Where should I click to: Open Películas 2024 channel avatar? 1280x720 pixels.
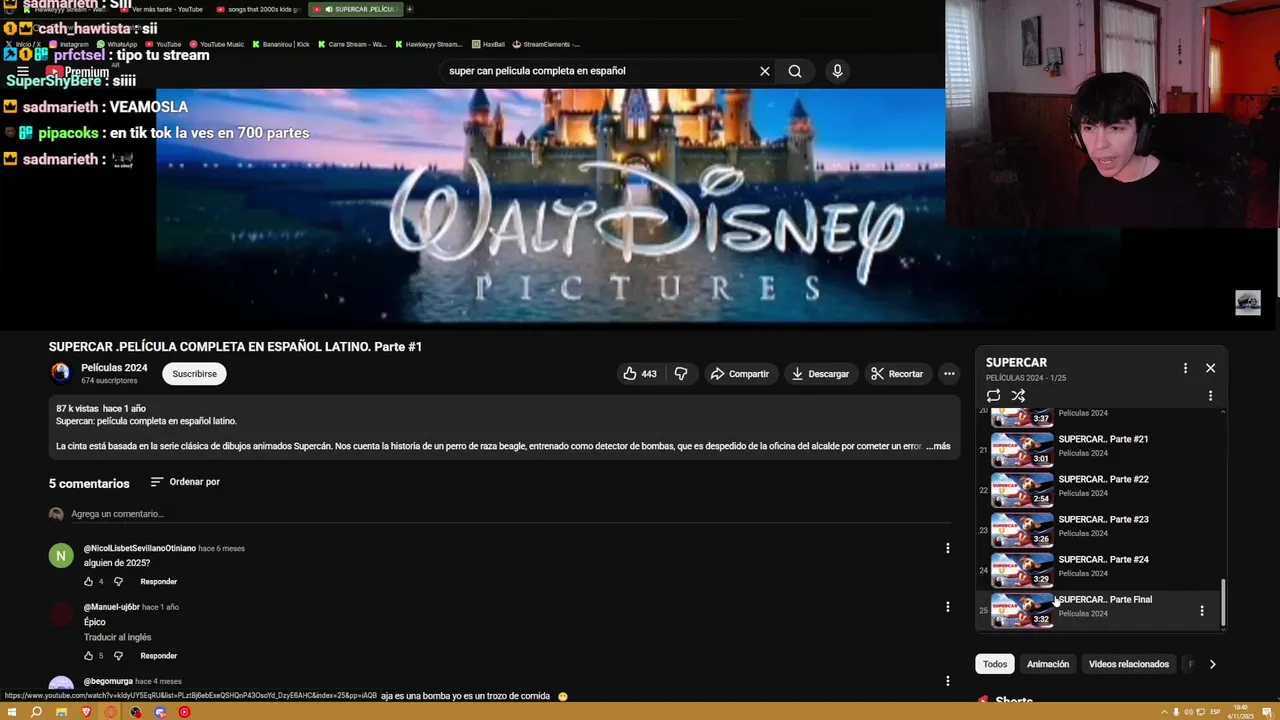(61, 373)
